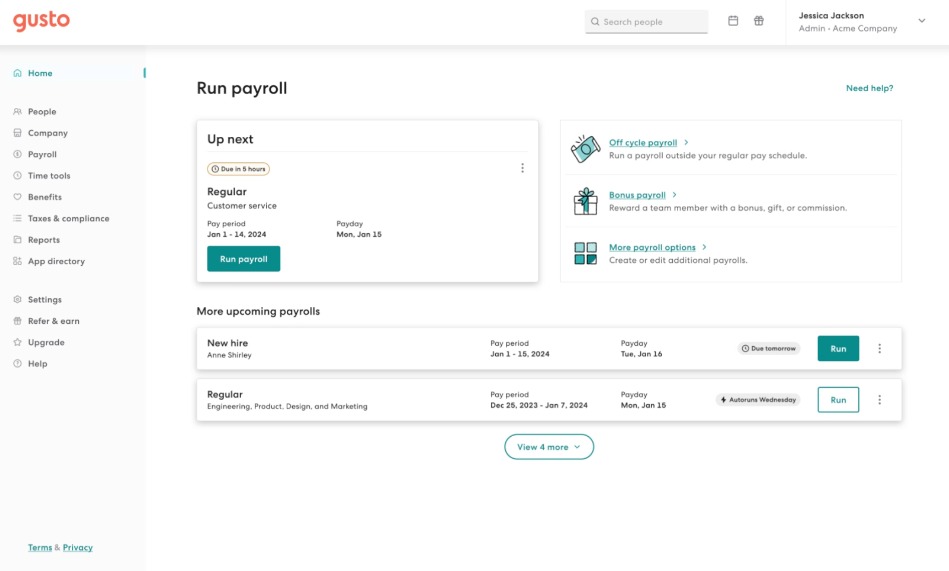Run the New hire payroll
This screenshot has height=571, width=949.
(x=838, y=349)
